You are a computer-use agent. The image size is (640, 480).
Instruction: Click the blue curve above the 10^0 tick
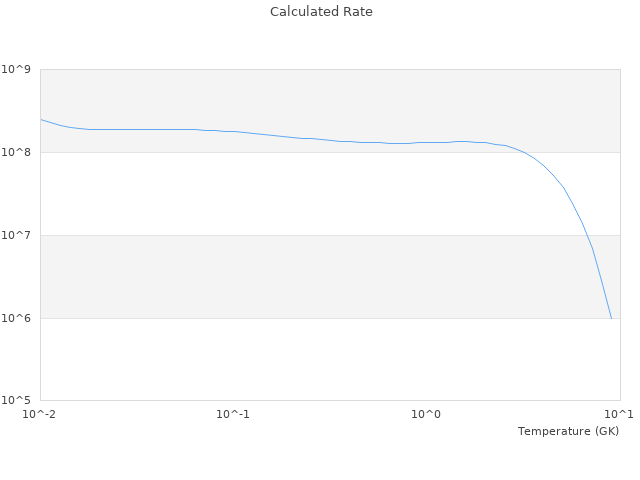click(x=427, y=142)
